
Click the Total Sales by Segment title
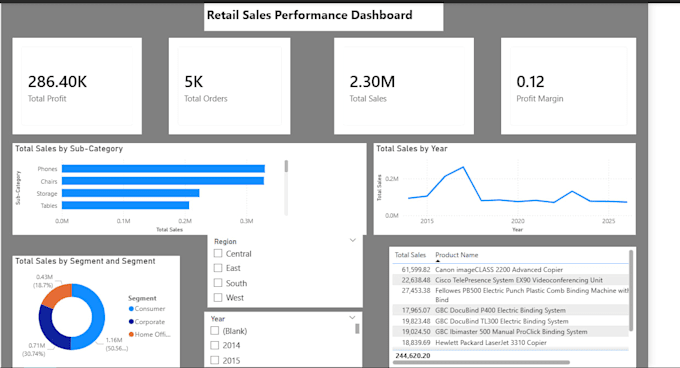click(x=85, y=261)
